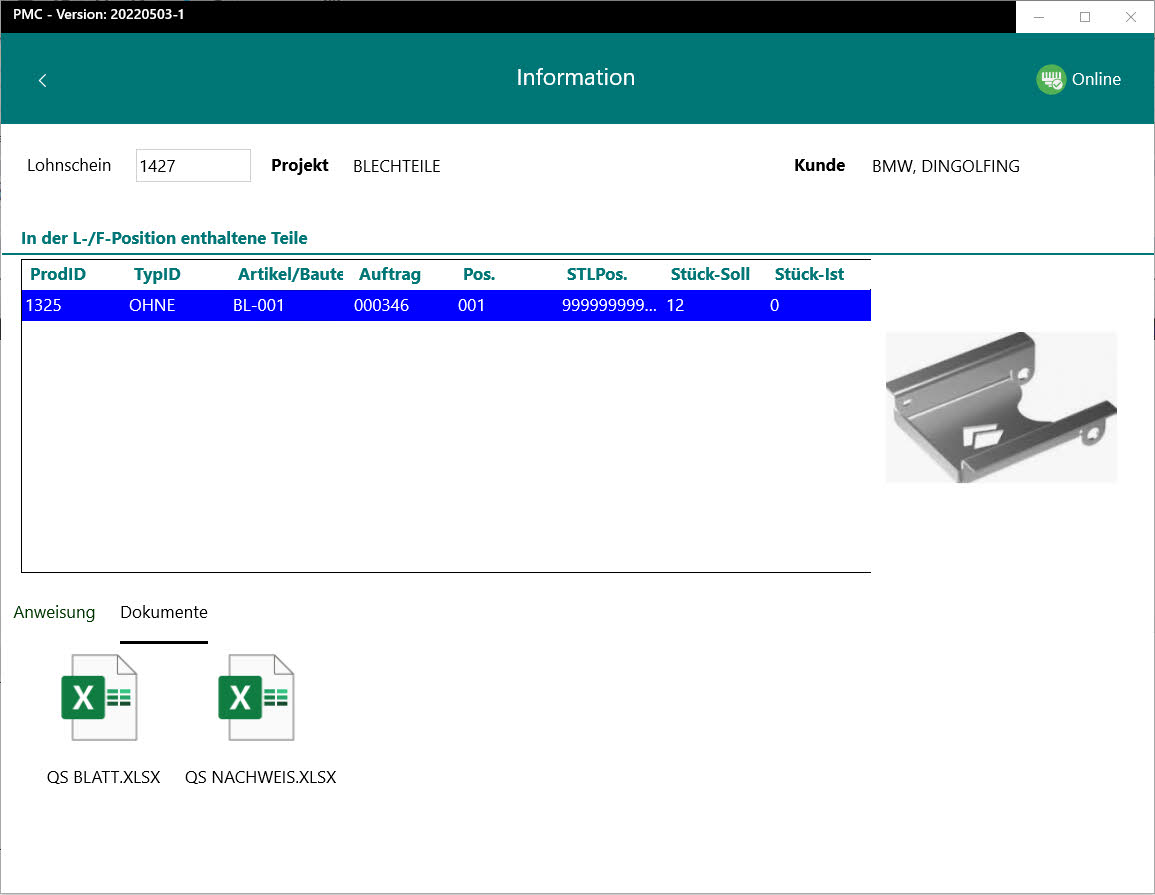
Task: Click the Auftrag column header
Action: tap(390, 274)
